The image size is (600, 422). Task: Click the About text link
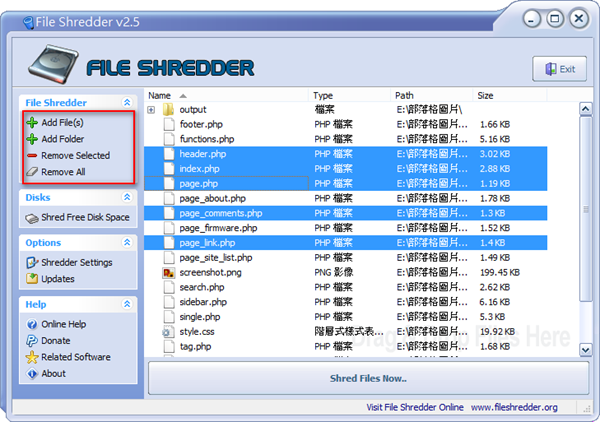pos(54,373)
